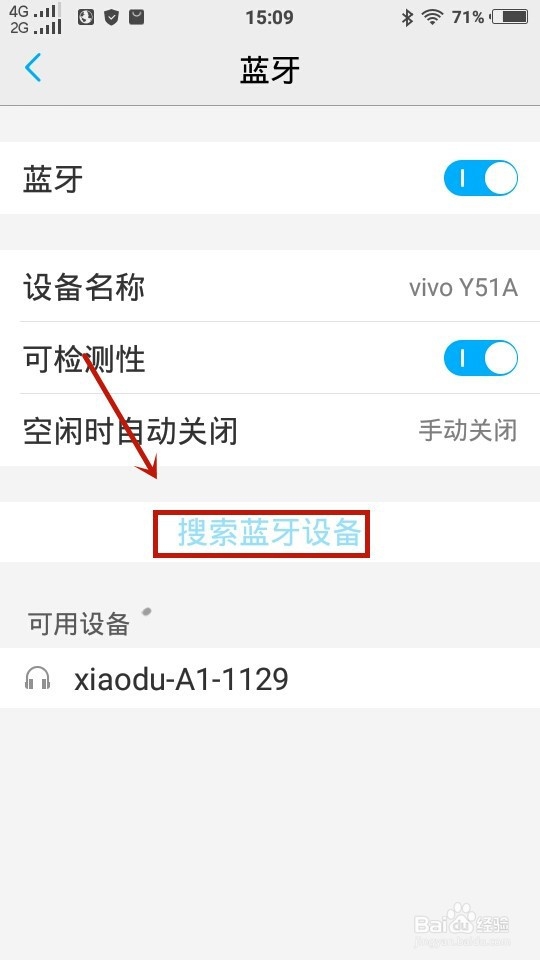Tap the battery indicator icon

(511, 17)
